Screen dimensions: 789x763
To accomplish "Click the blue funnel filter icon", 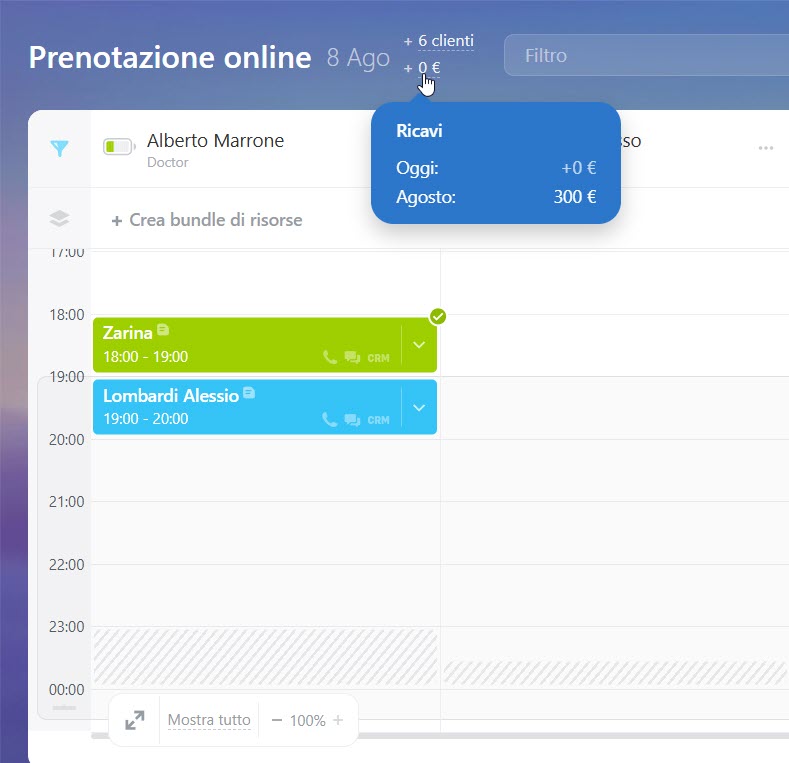I will (x=60, y=148).
